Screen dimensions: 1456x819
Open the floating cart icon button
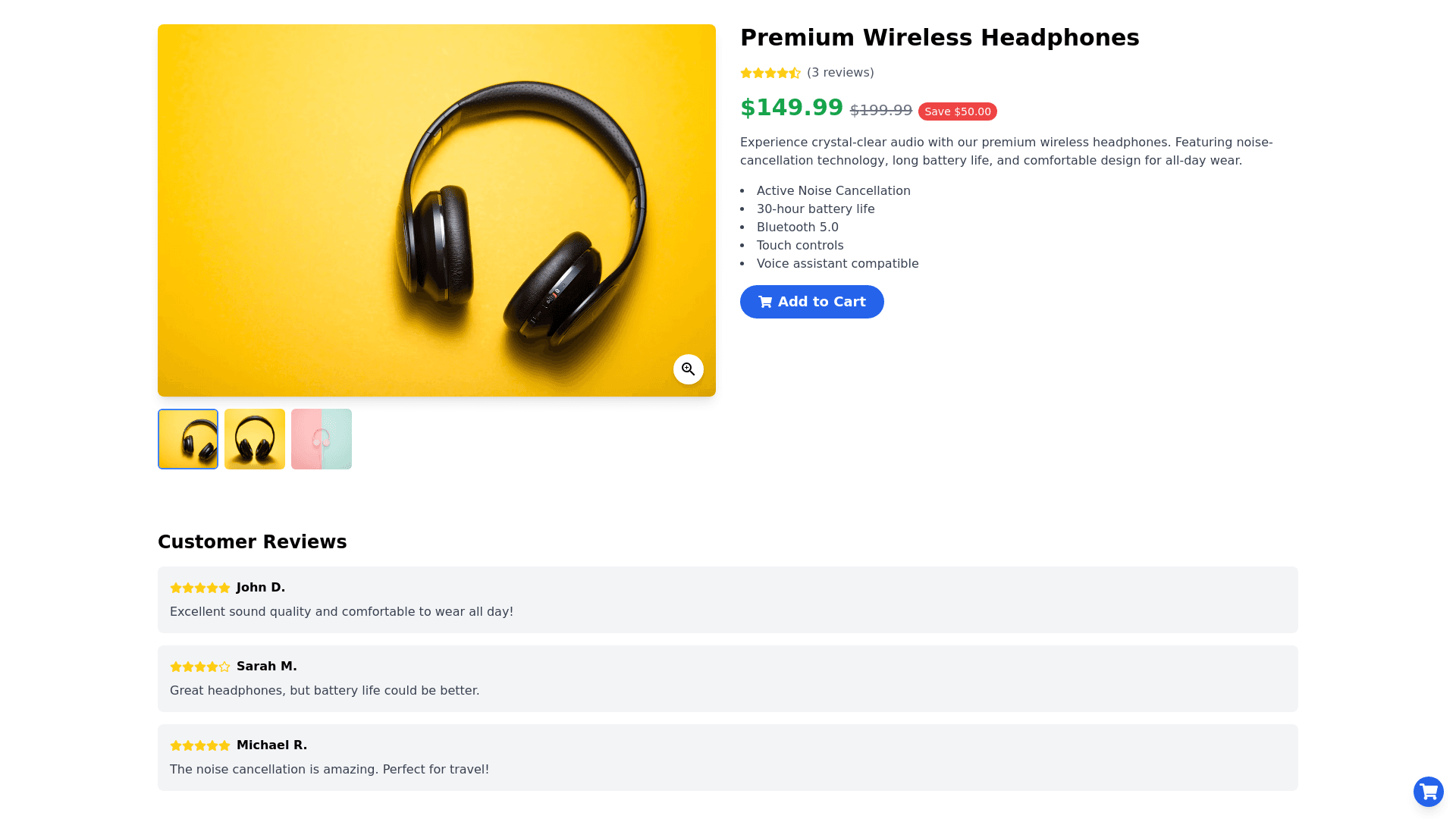tap(1428, 792)
